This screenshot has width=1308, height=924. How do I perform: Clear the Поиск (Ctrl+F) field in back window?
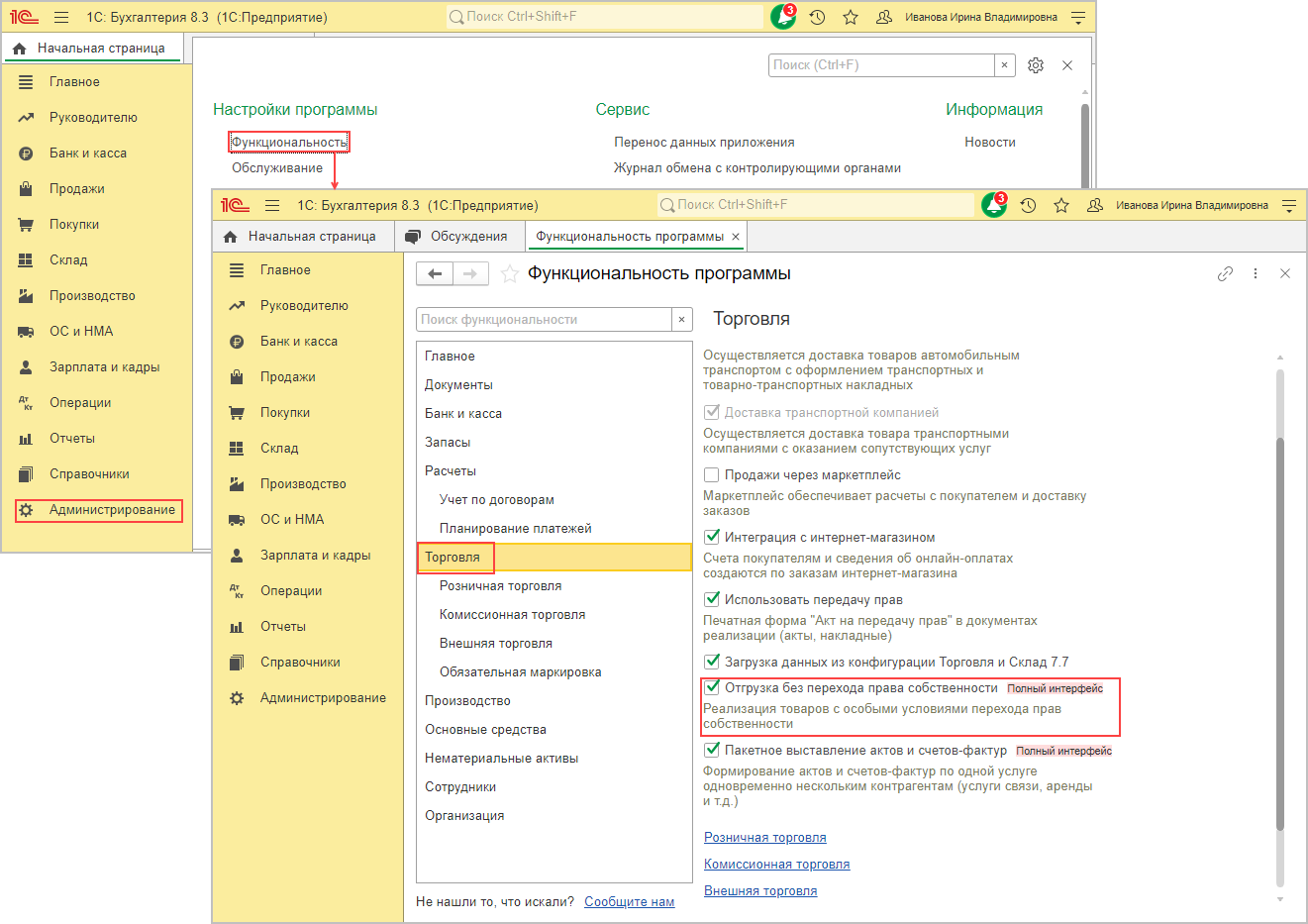(1004, 65)
